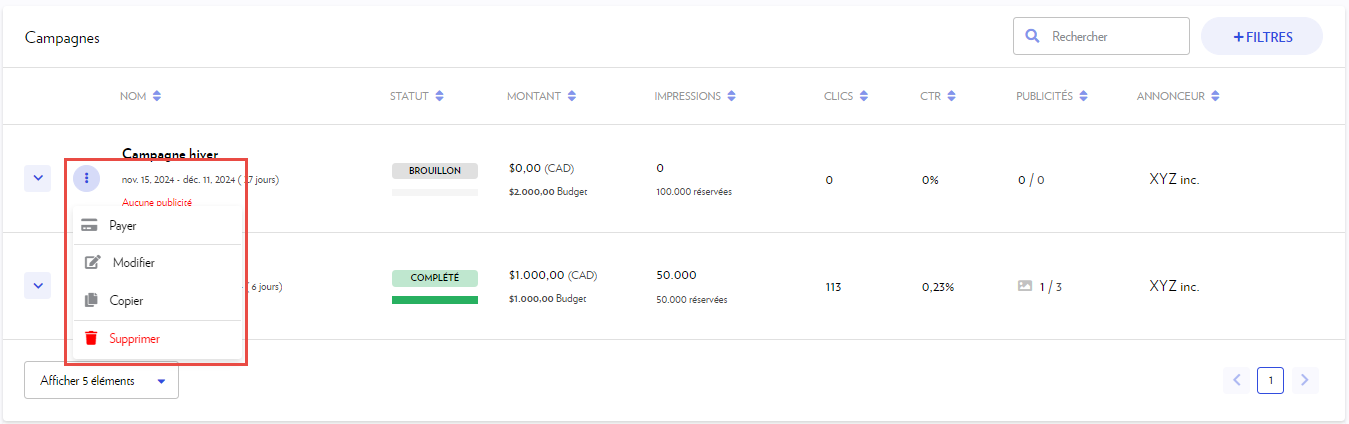
Task: Click the magnifying glass search icon
Action: [1032, 37]
